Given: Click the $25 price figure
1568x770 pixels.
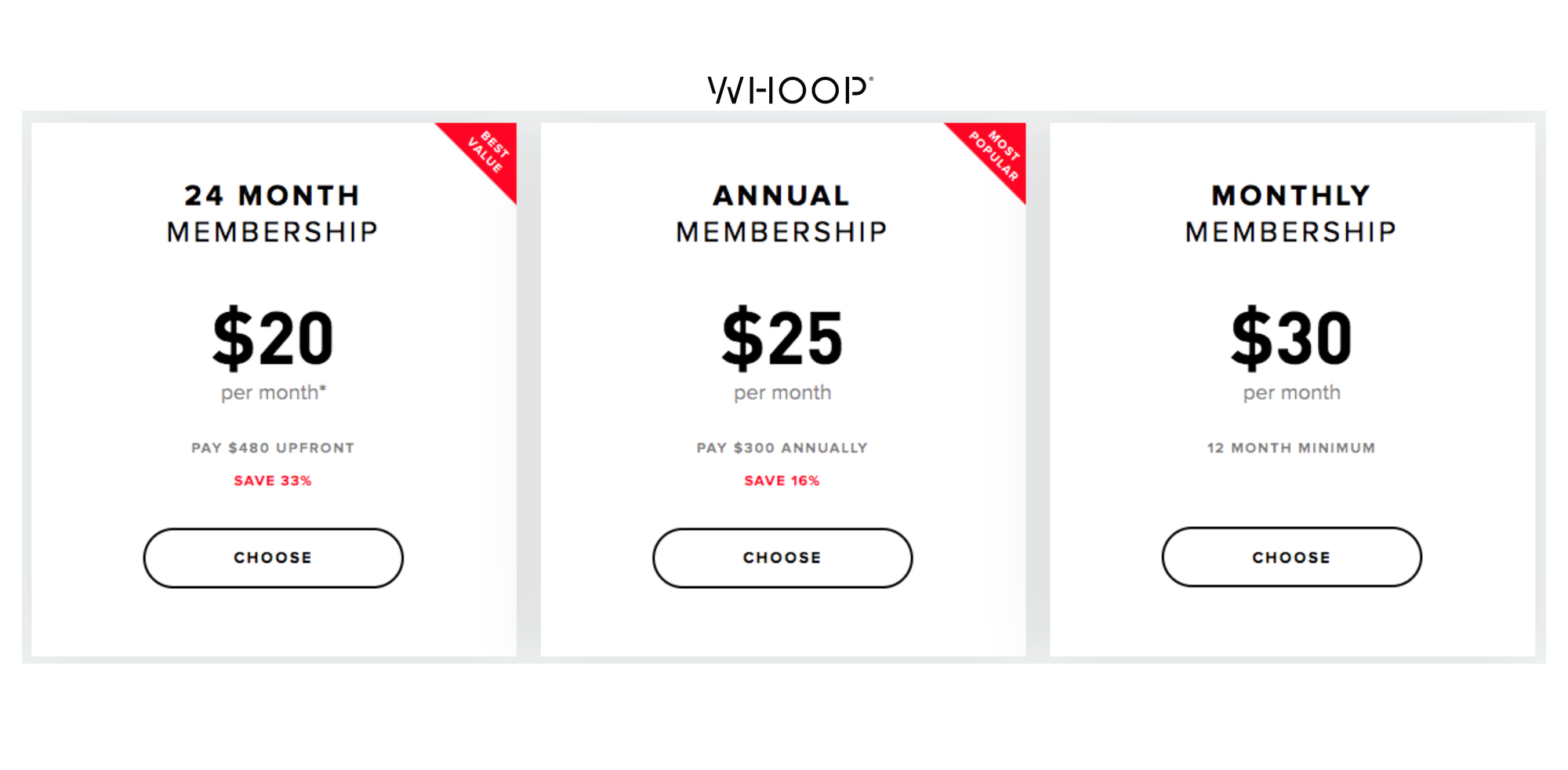Looking at the screenshot, I should 782,338.
